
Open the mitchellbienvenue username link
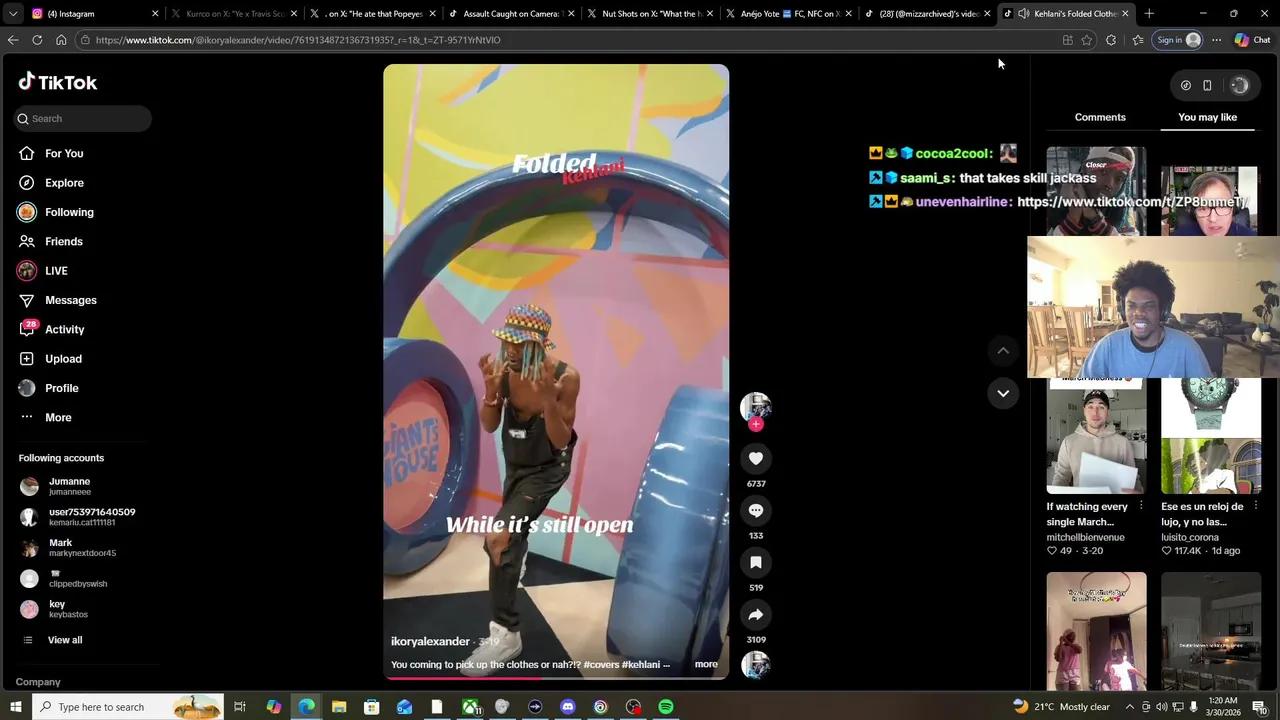[1085, 537]
